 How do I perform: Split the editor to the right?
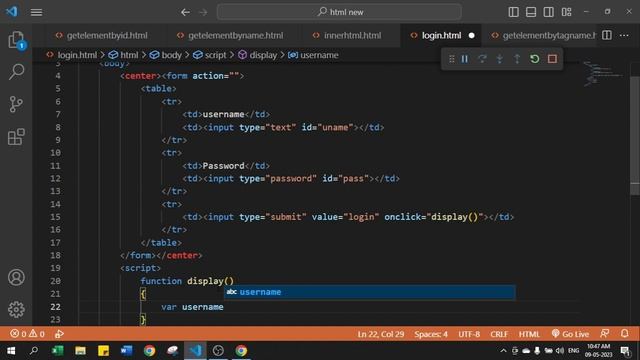(607, 35)
